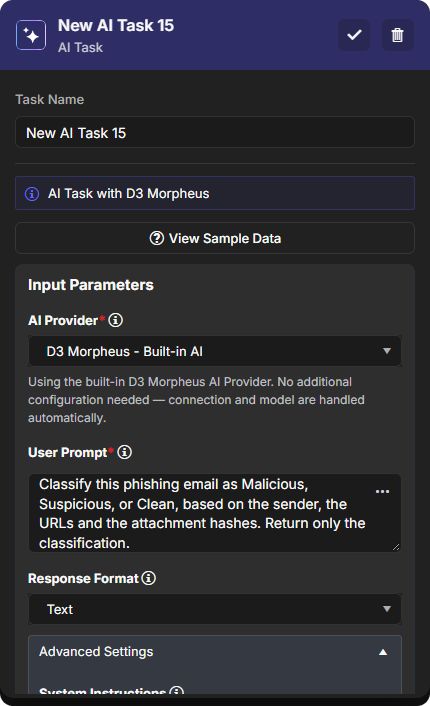Click the 'Using the built-in D3 Morpheus' helper text
The width and height of the screenshot is (430, 706).
tap(197, 400)
